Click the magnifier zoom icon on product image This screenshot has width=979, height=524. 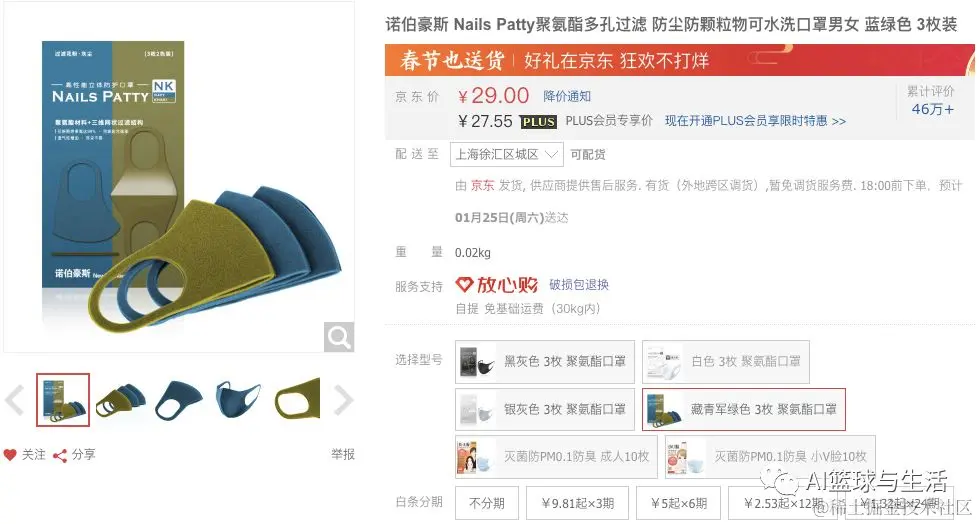339,337
